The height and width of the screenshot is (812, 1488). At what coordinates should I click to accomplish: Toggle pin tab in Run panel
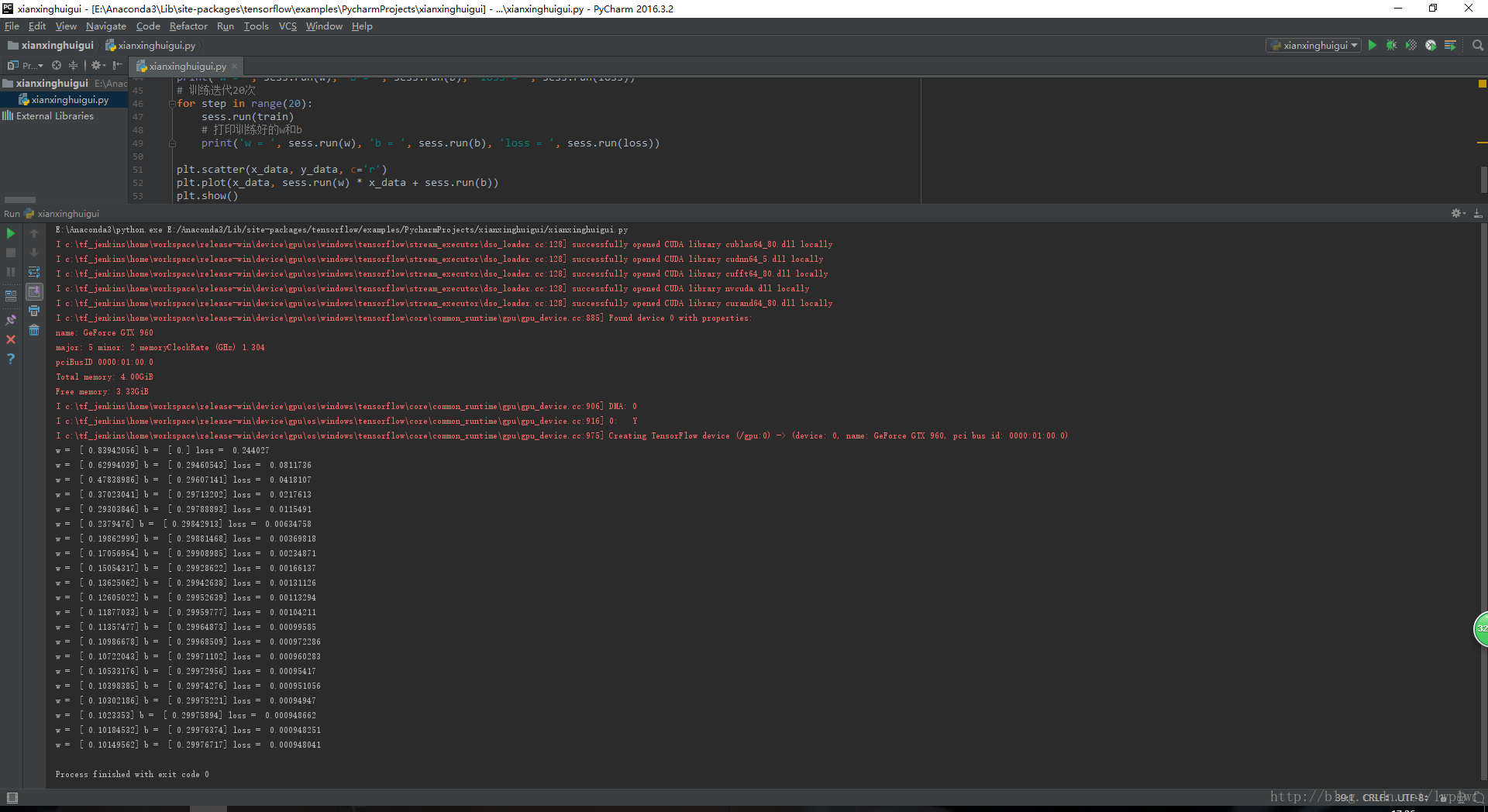(x=11, y=319)
